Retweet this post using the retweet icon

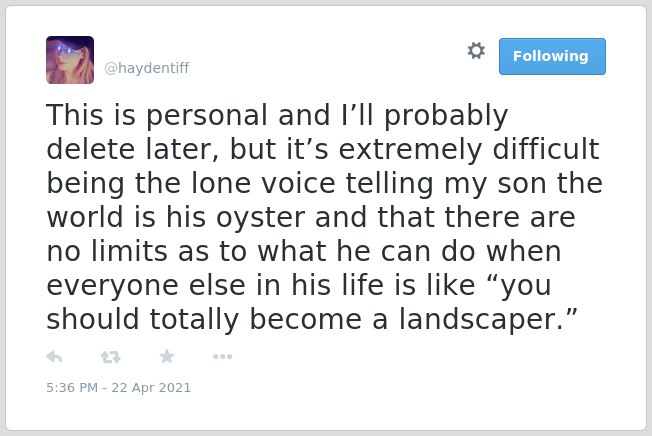click(111, 357)
